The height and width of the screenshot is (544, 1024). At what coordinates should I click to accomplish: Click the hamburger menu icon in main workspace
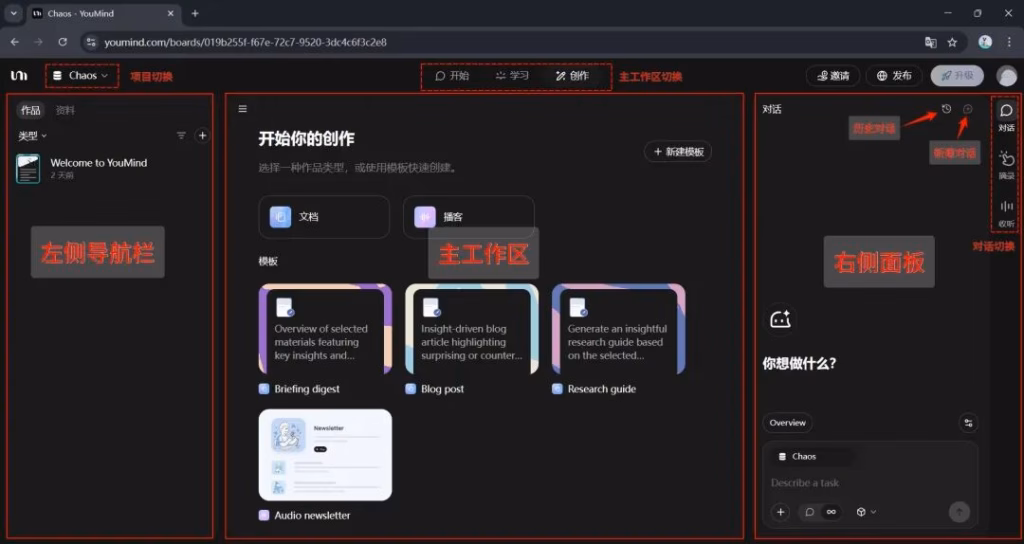[x=242, y=109]
